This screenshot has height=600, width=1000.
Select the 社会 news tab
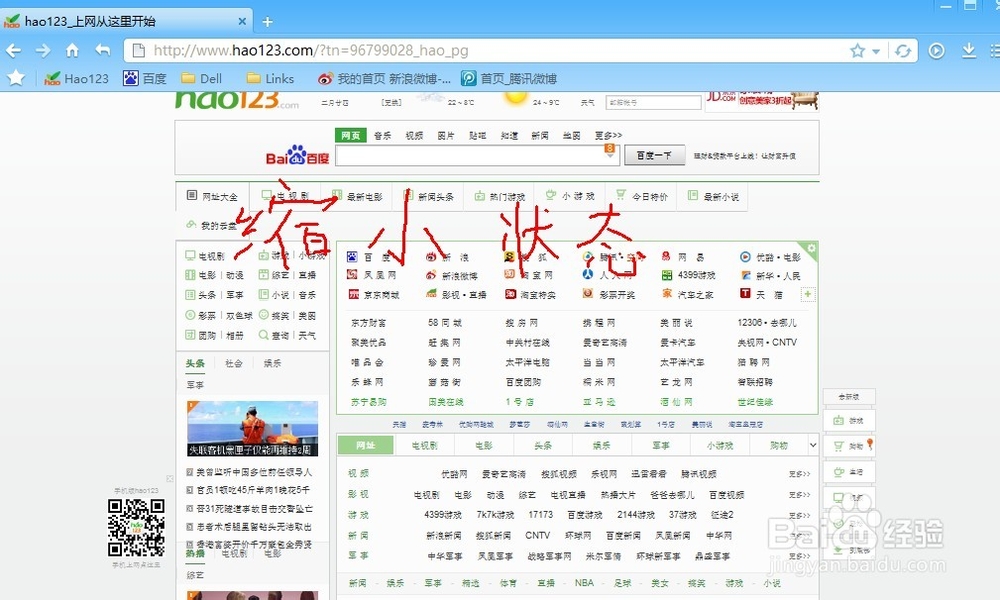[x=233, y=363]
